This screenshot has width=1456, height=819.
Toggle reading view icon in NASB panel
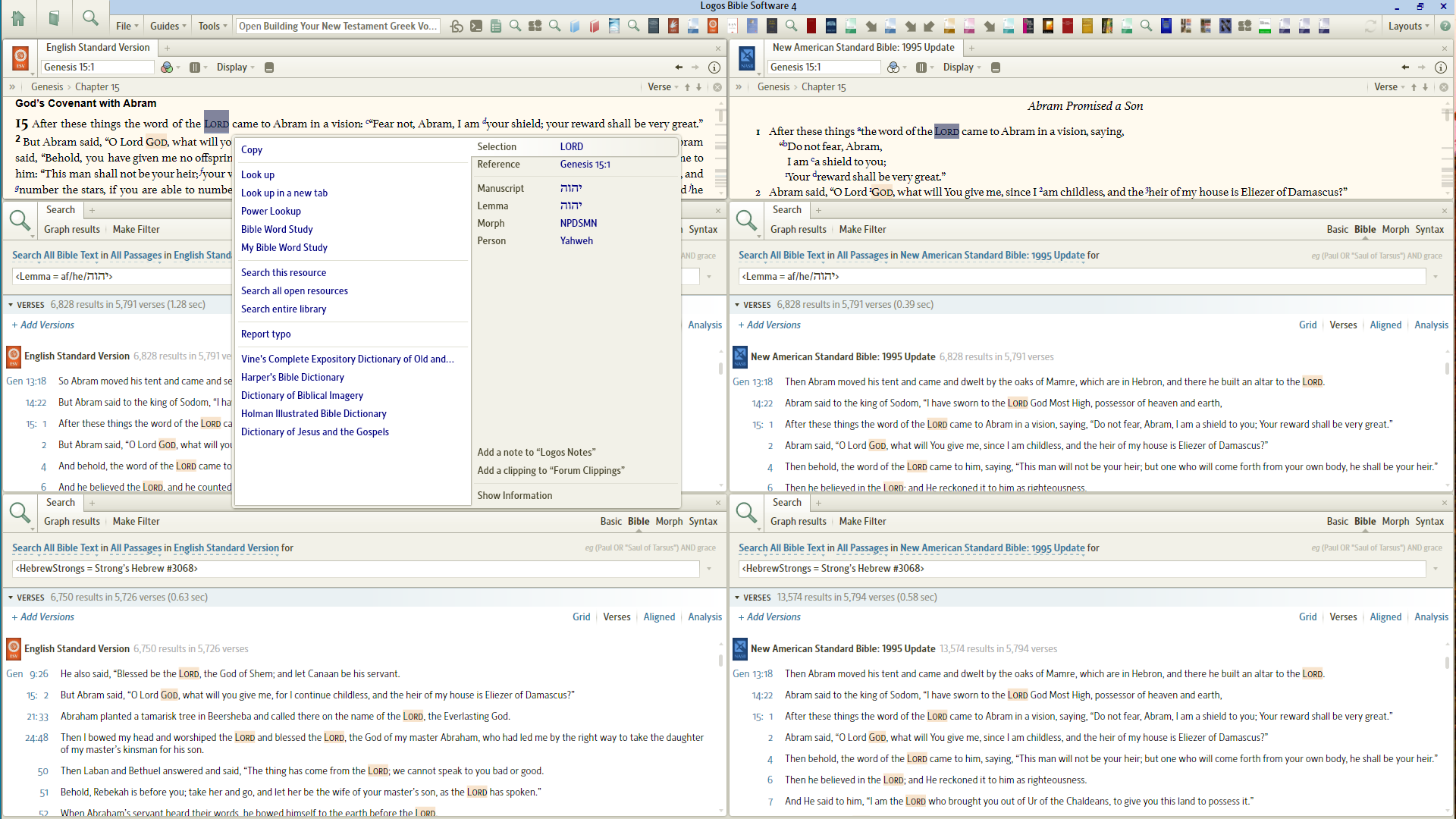pyautogui.click(x=996, y=67)
